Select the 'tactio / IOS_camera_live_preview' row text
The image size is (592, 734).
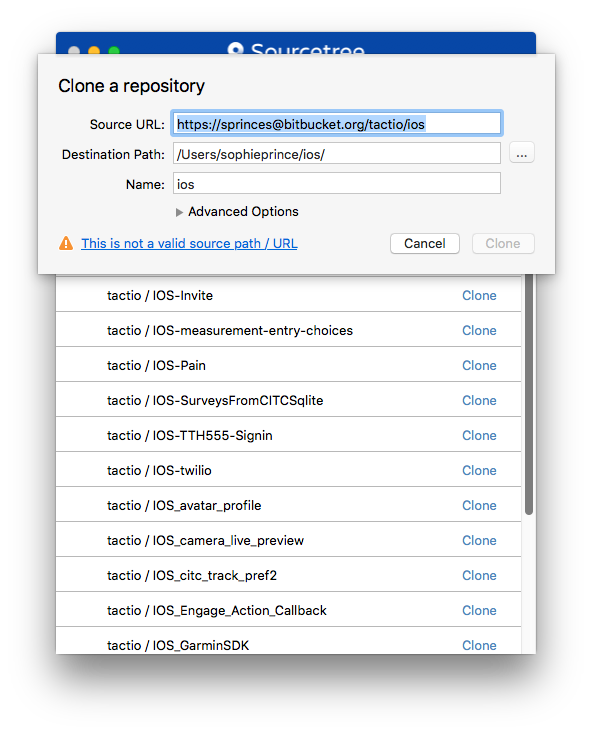click(205, 541)
